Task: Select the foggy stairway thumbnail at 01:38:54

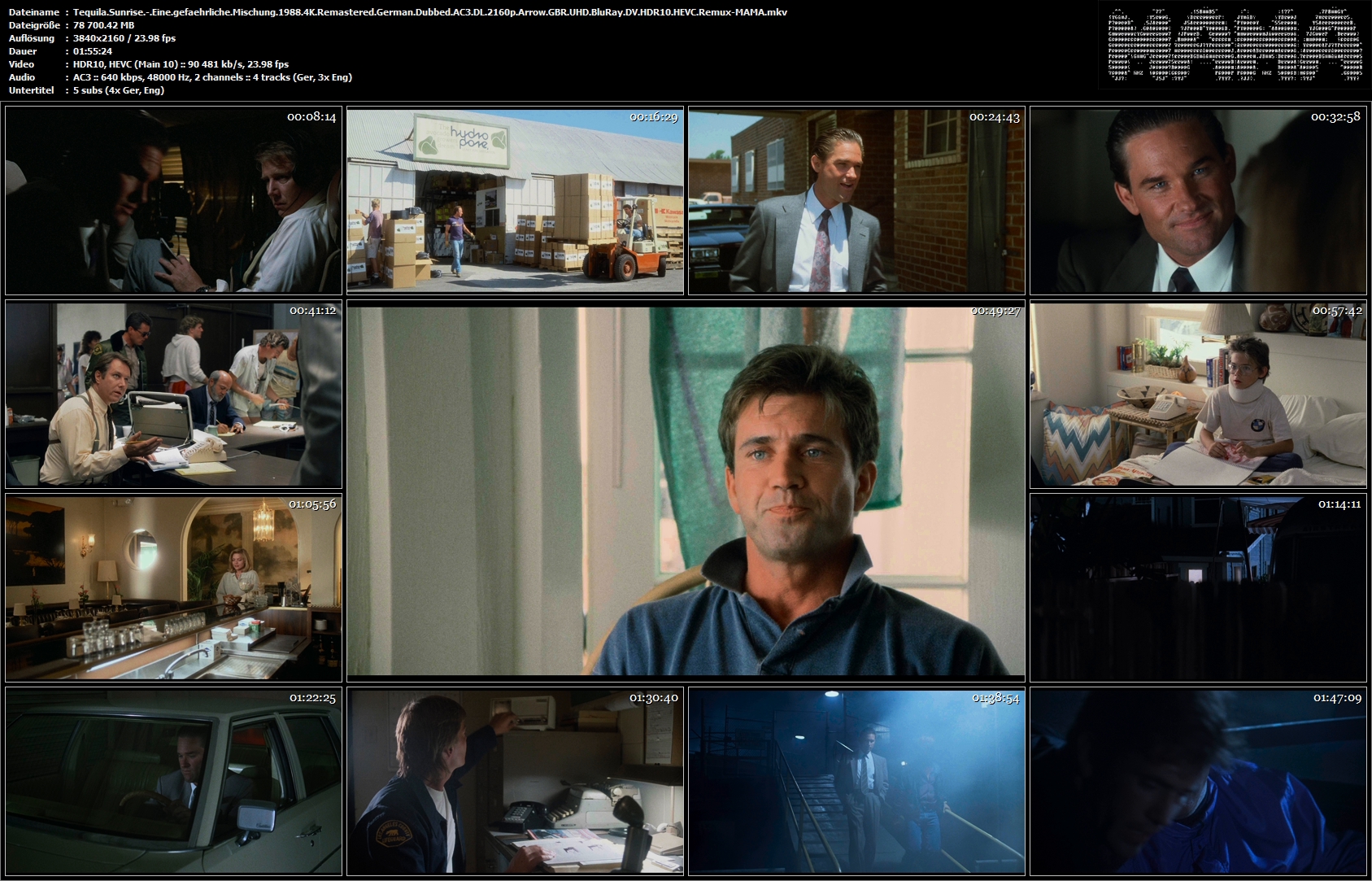Action: [x=856, y=781]
